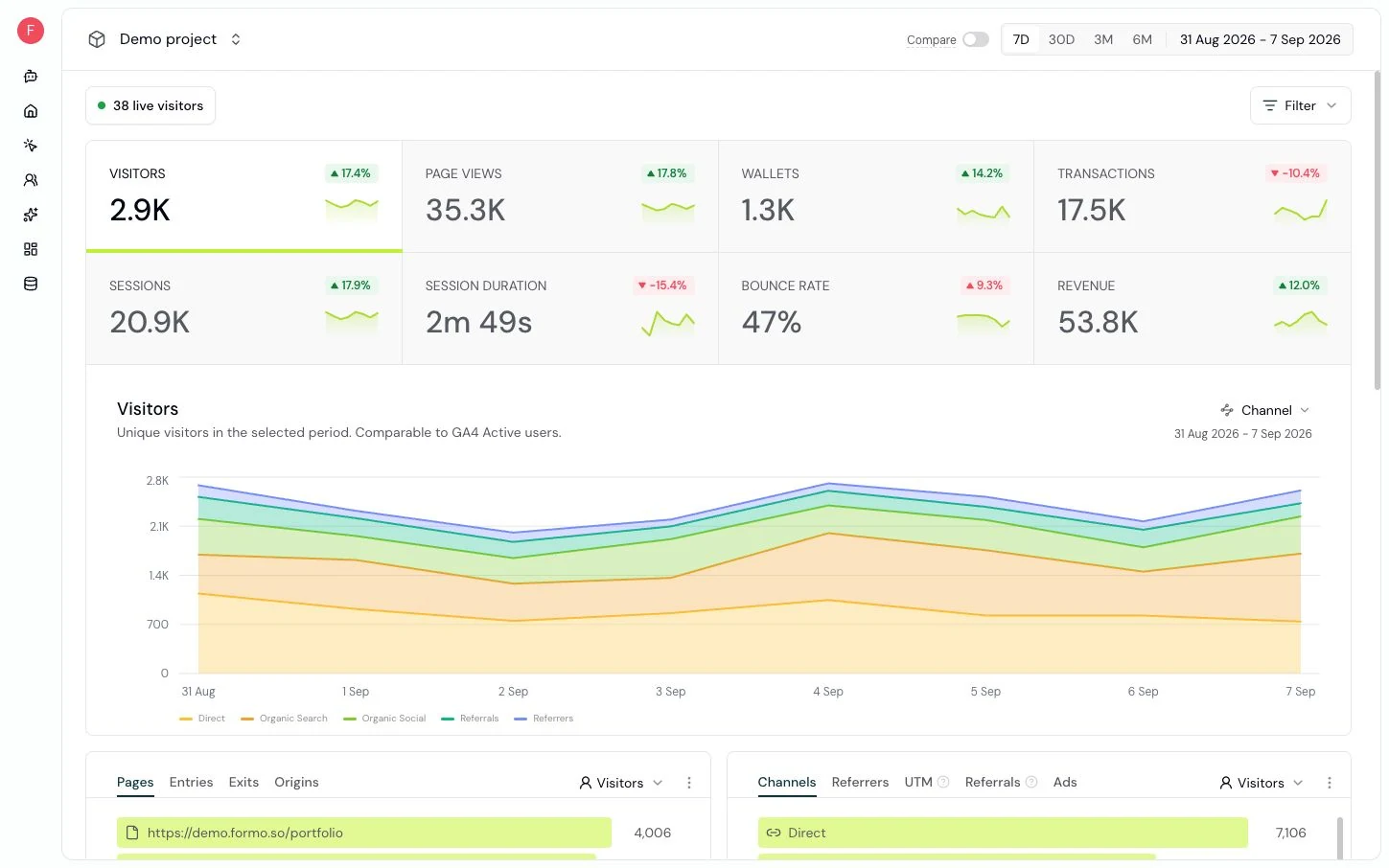This screenshot has width=1389, height=868.
Task: Click the Channels list scrollbar
Action: click(1339, 837)
